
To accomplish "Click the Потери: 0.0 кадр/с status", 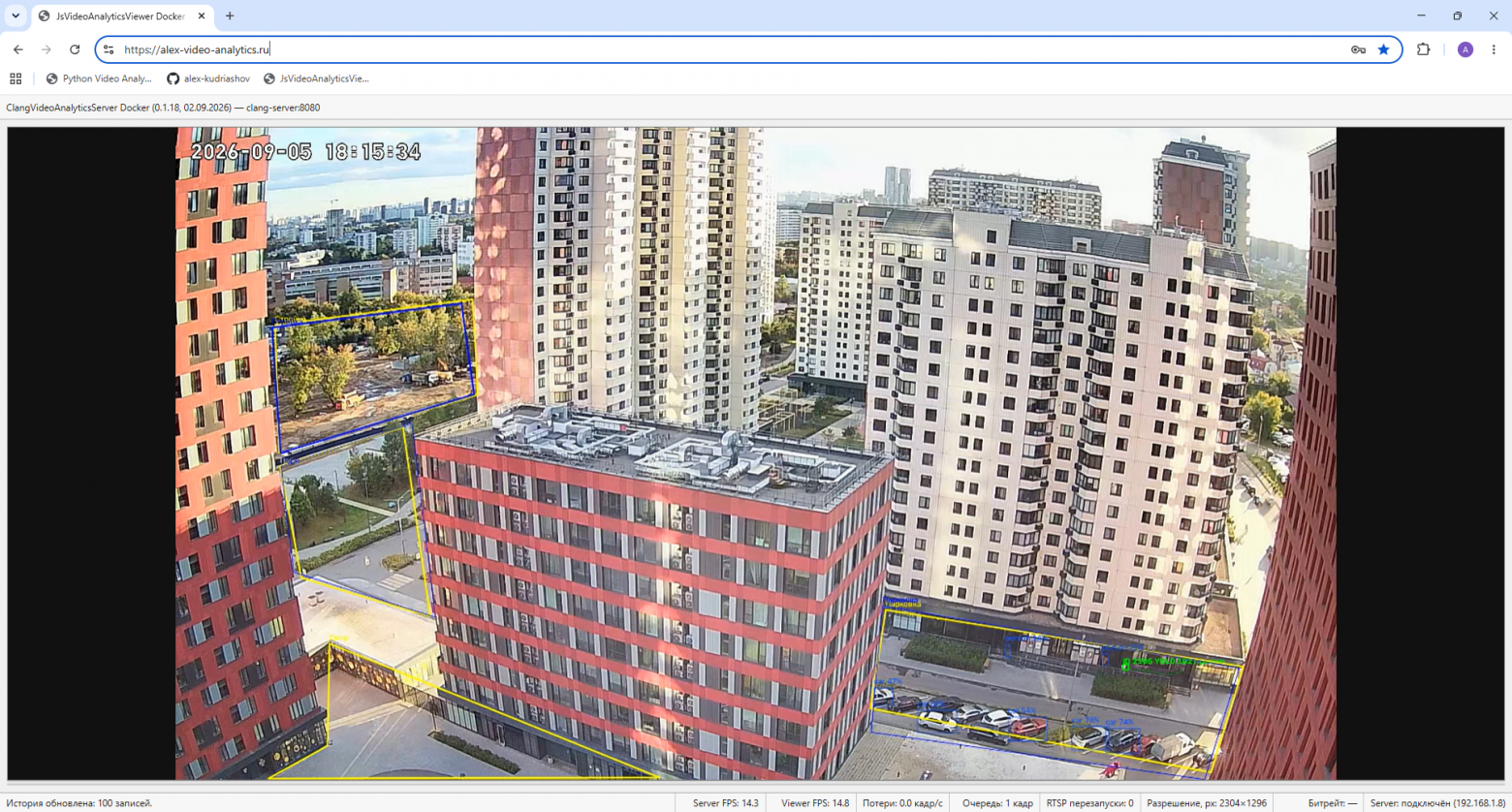I will pos(902,803).
